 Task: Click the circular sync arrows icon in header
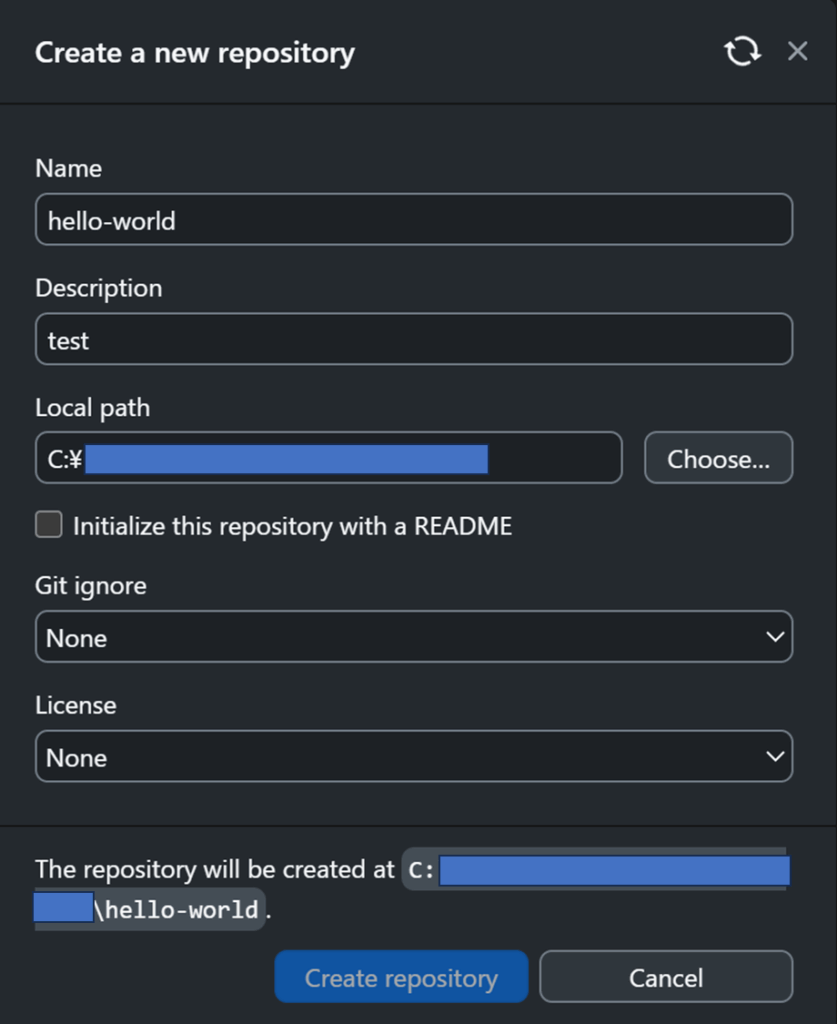point(742,51)
